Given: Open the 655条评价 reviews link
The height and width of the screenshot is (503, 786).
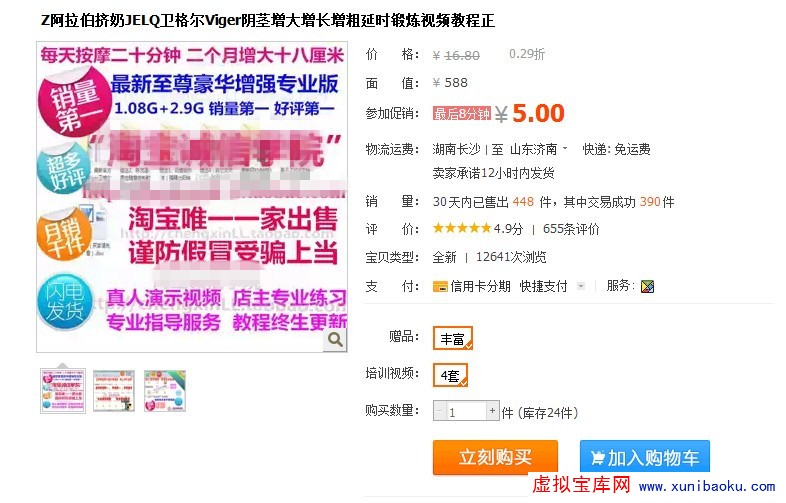Looking at the screenshot, I should pyautogui.click(x=571, y=229).
